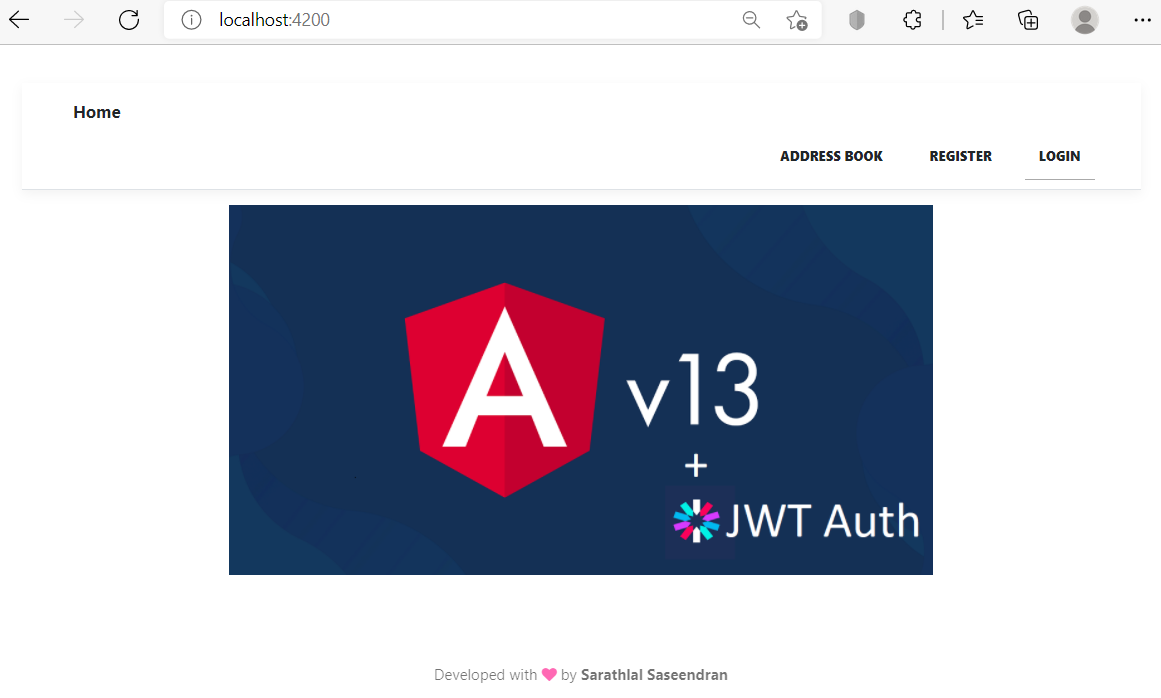
Task: Go to the Home link
Action: click(x=97, y=113)
